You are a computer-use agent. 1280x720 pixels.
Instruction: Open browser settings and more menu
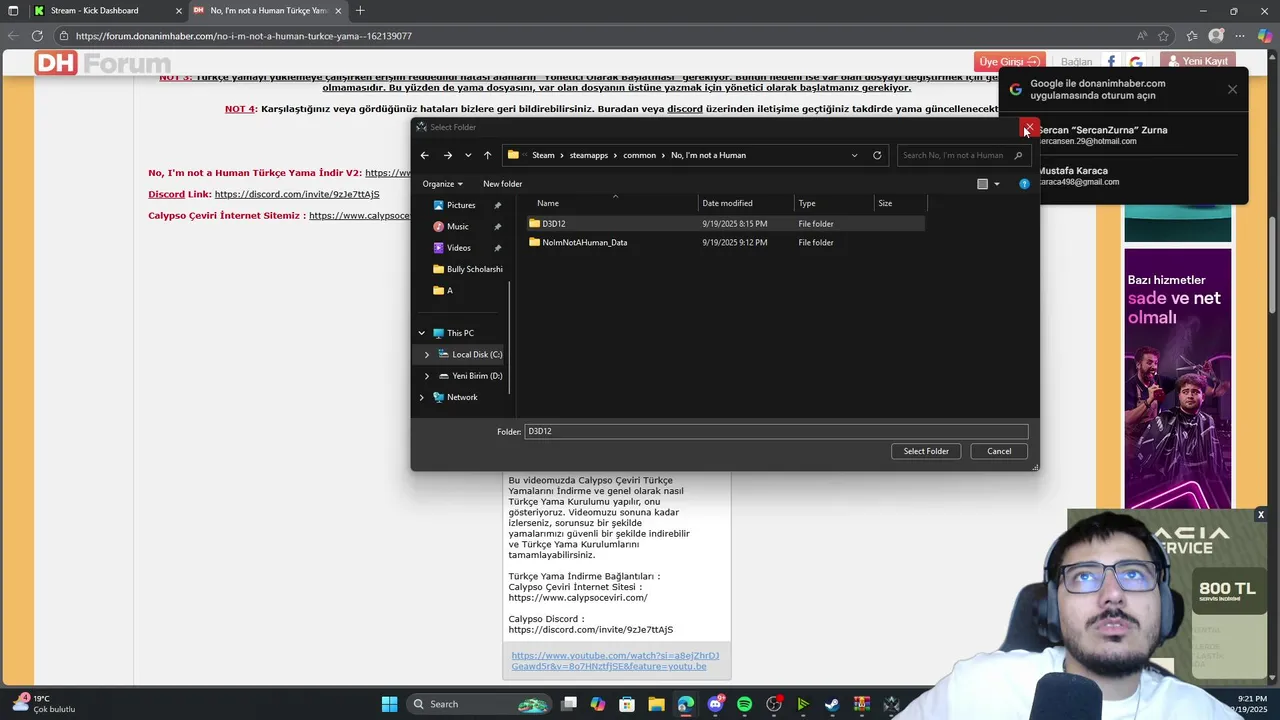[x=1240, y=36]
